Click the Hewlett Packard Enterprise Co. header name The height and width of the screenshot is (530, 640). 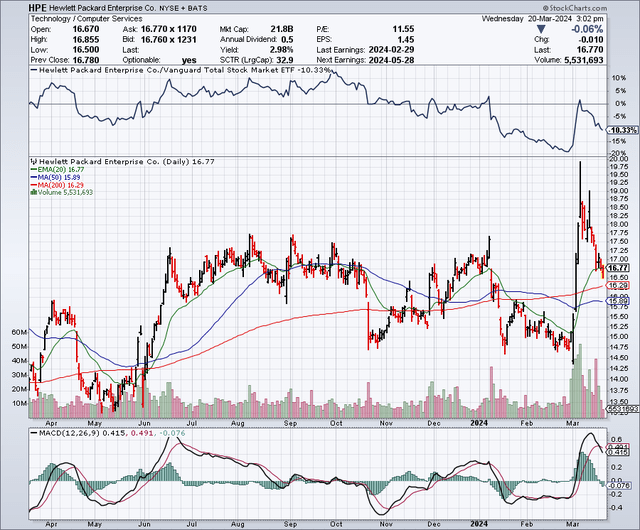[x=104, y=8]
